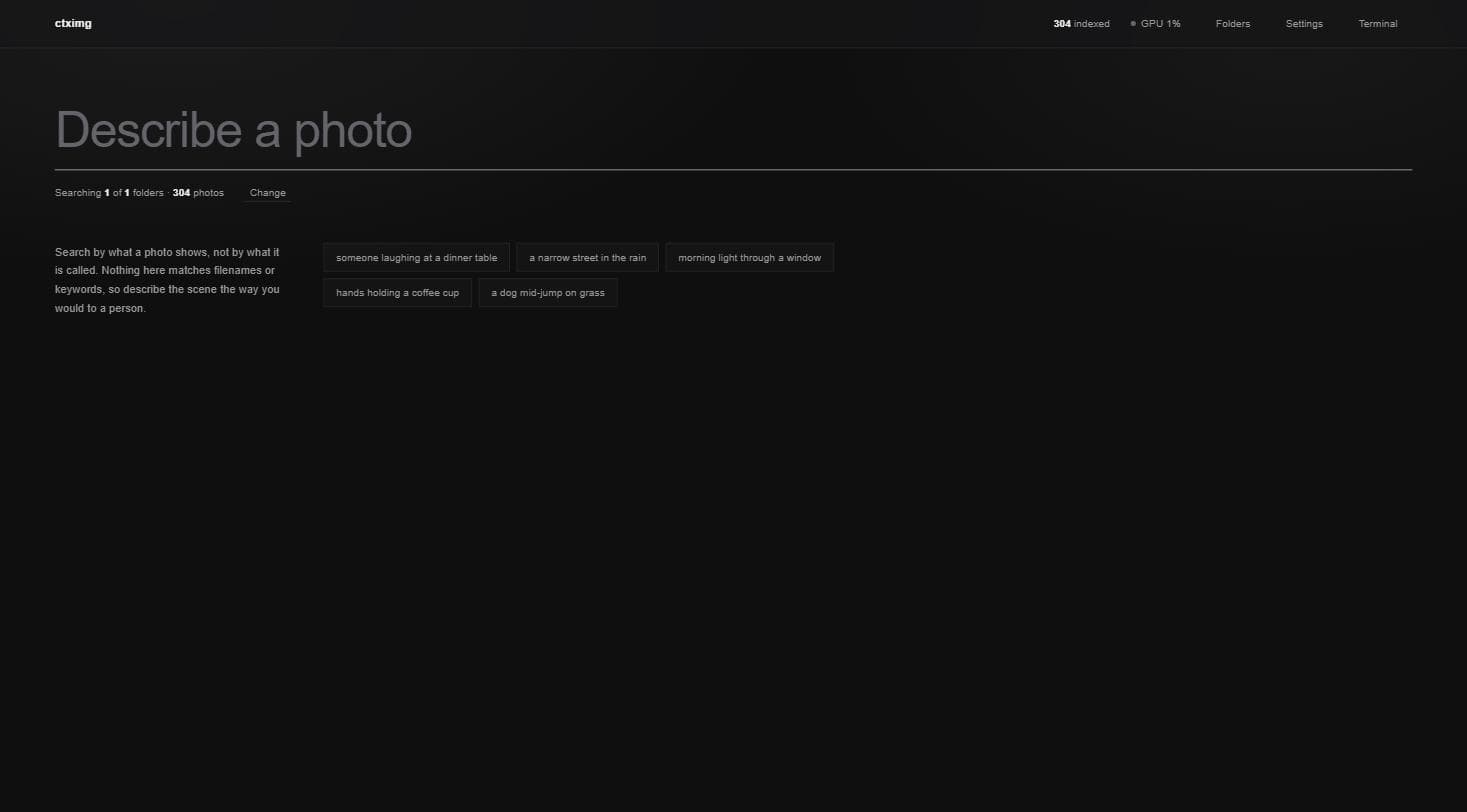Image resolution: width=1467 pixels, height=812 pixels.
Task: Click the '304 photos' count text
Action: [198, 193]
